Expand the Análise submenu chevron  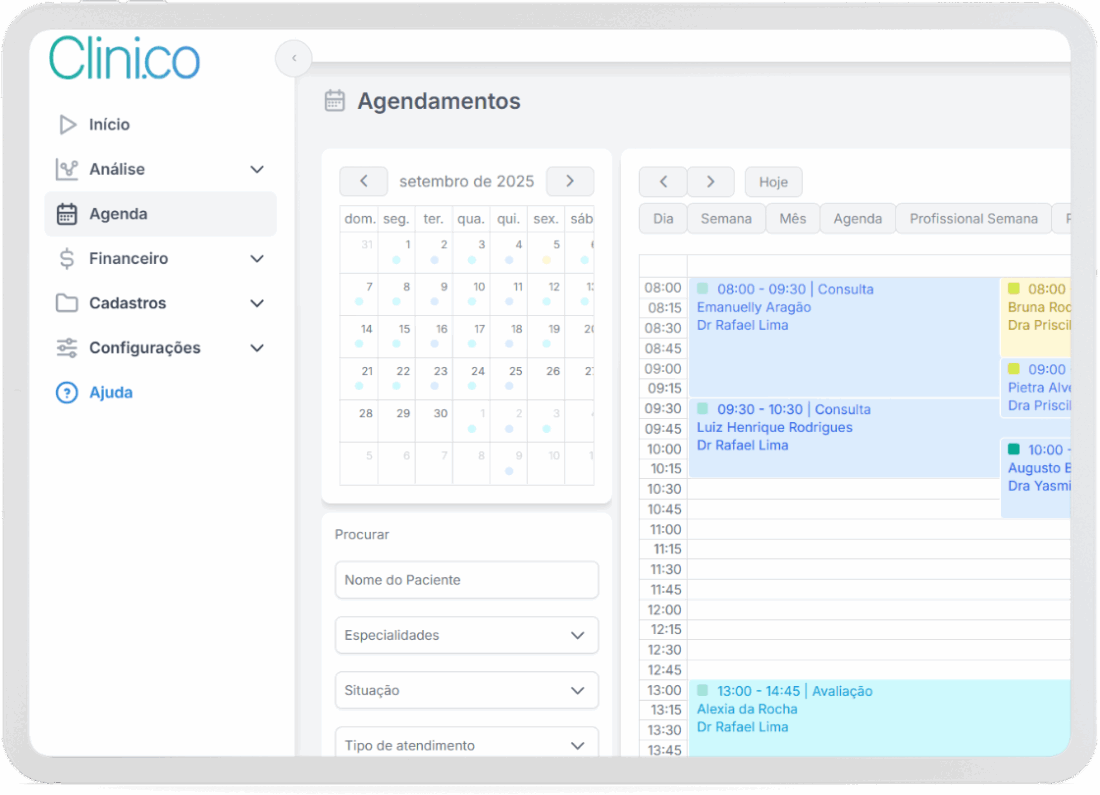[257, 170]
